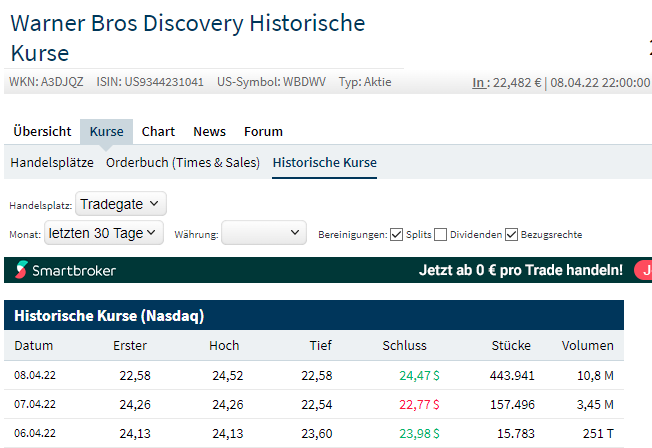Select date cell 06.04.22
The width and height of the screenshot is (652, 448).
click(x=35, y=433)
